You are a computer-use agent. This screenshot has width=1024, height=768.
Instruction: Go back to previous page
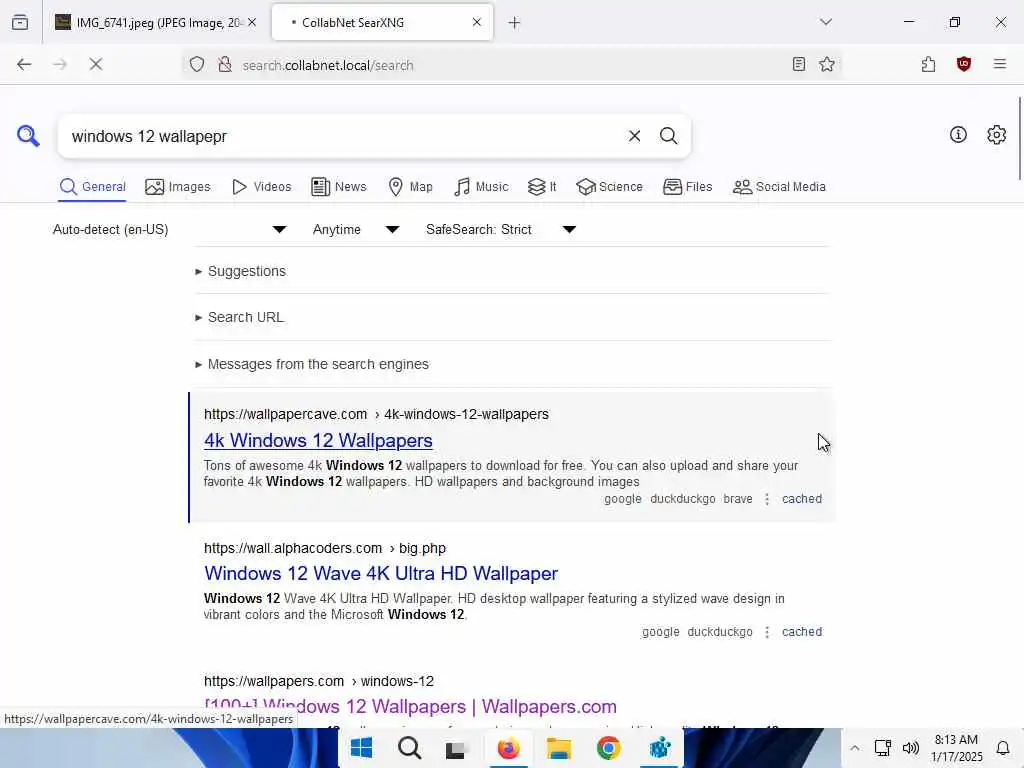(24, 64)
